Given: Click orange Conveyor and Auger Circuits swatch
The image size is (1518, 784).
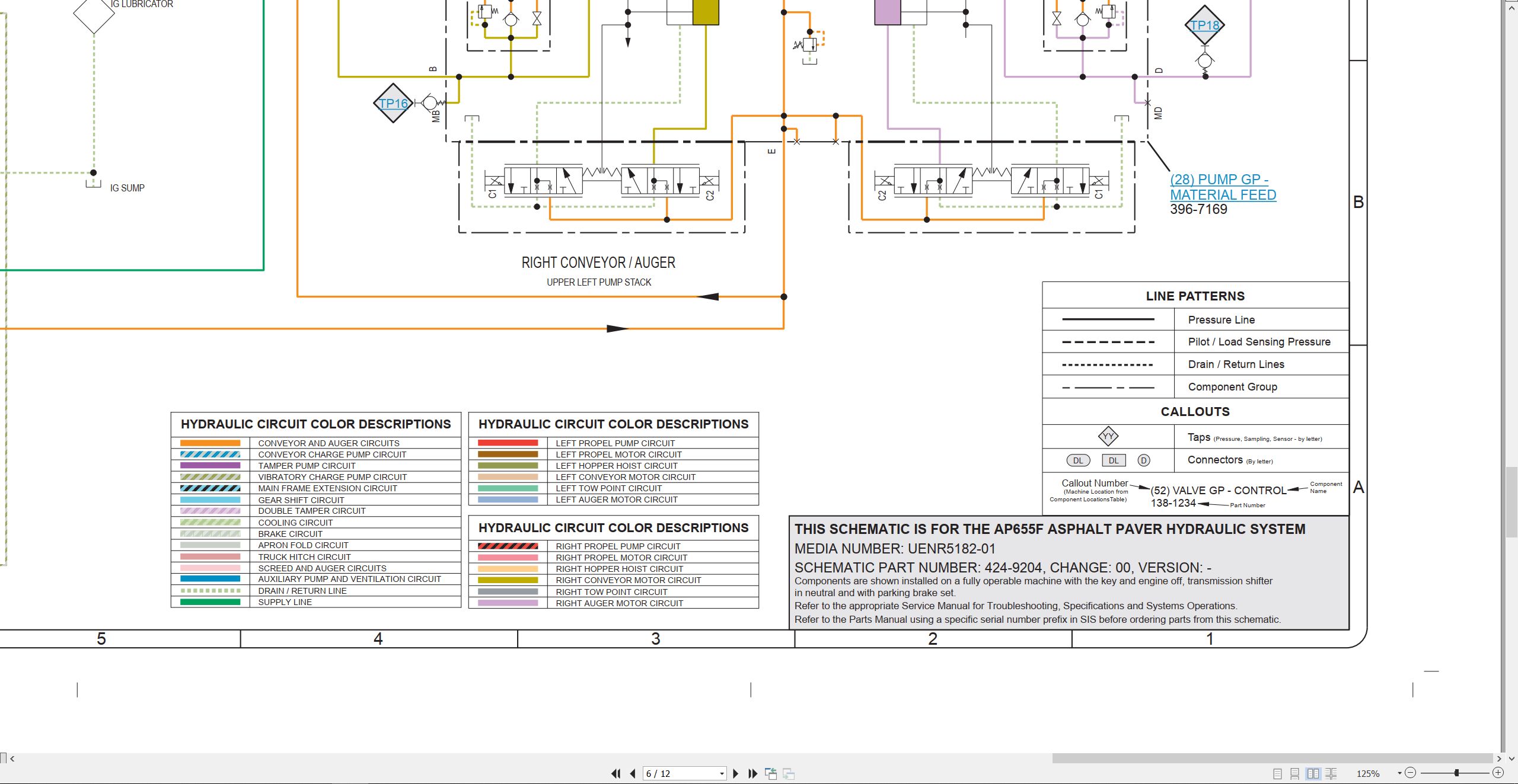Looking at the screenshot, I should click(x=211, y=443).
